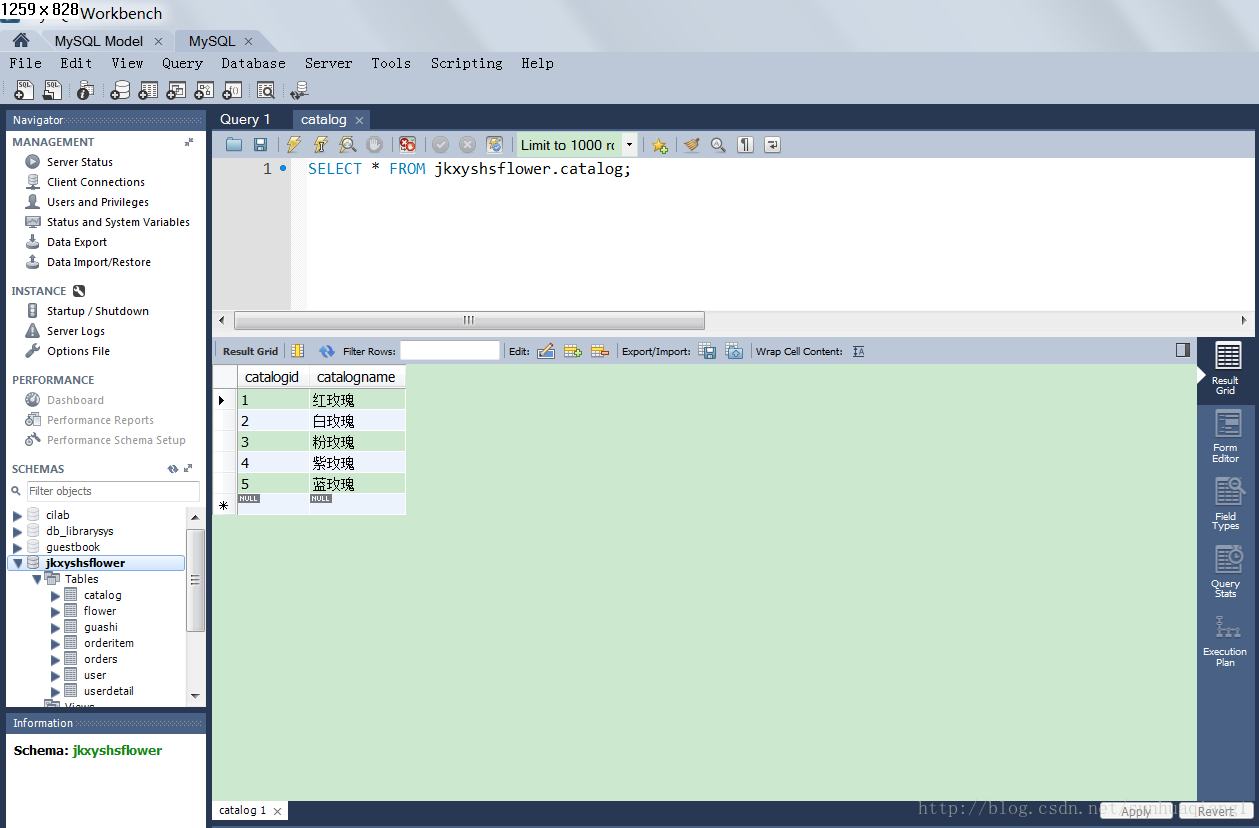
Task: Switch to Form Editor view
Action: tap(1226, 436)
